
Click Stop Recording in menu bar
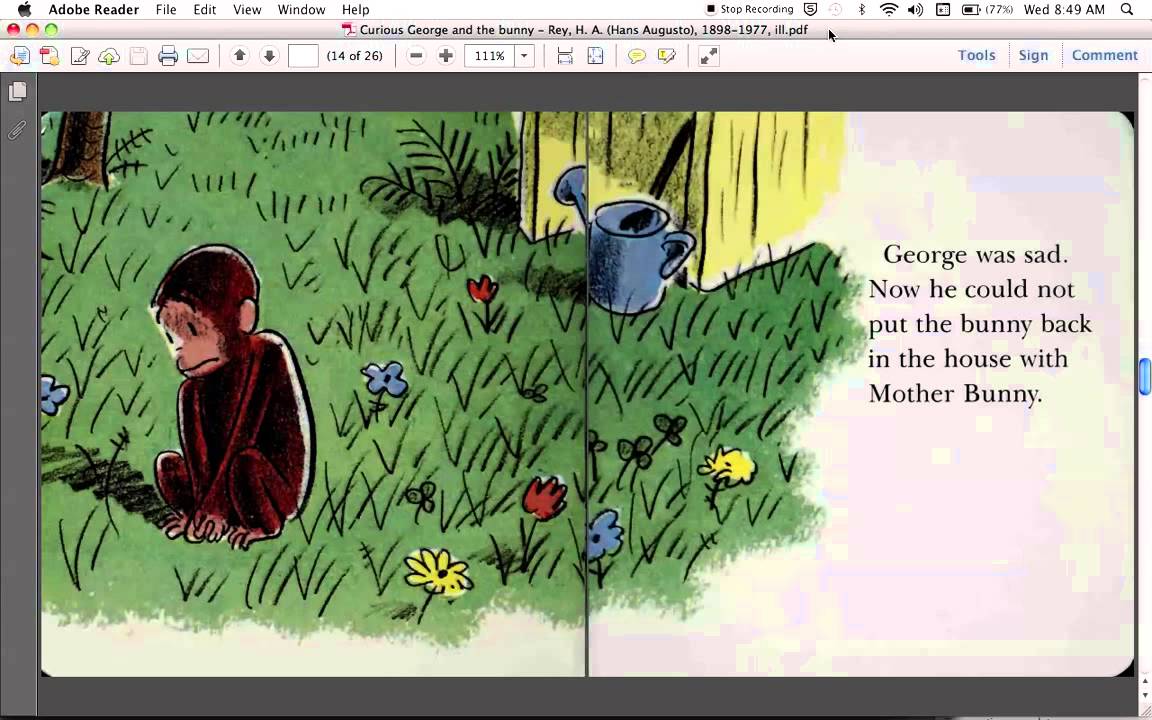(x=749, y=10)
